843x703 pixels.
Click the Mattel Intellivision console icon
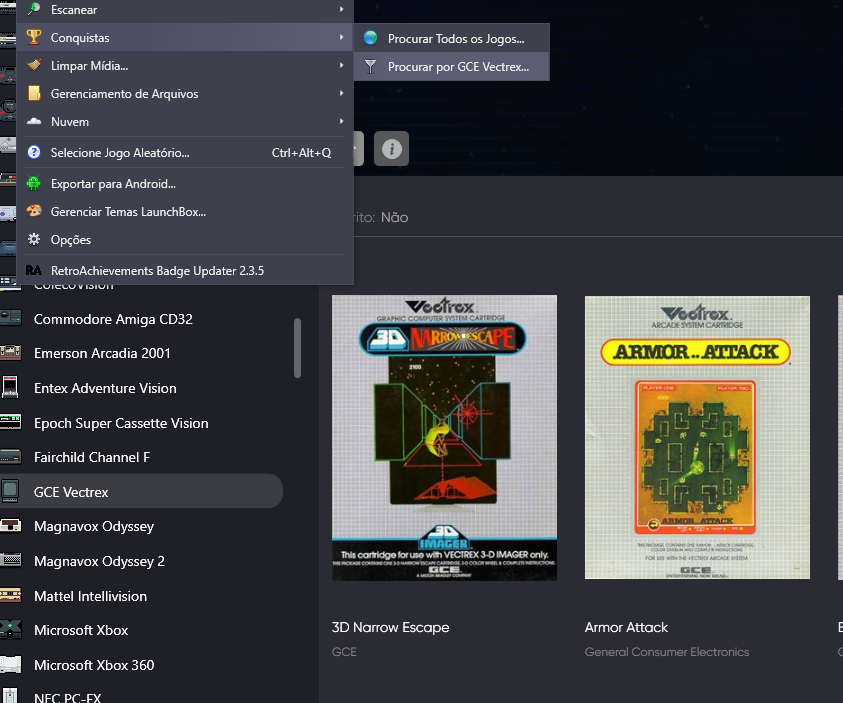pyautogui.click(x=11, y=596)
